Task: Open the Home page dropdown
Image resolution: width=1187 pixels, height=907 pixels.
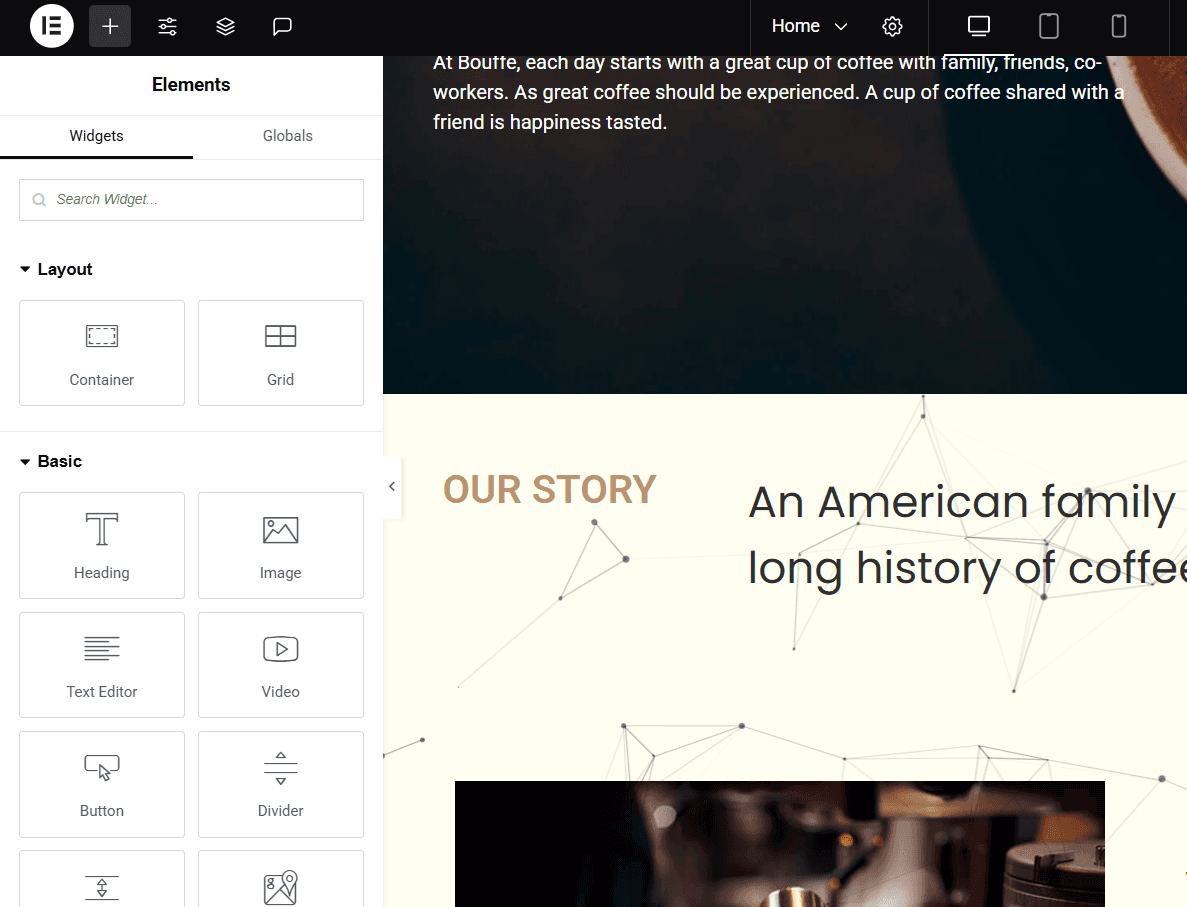Action: [x=806, y=26]
